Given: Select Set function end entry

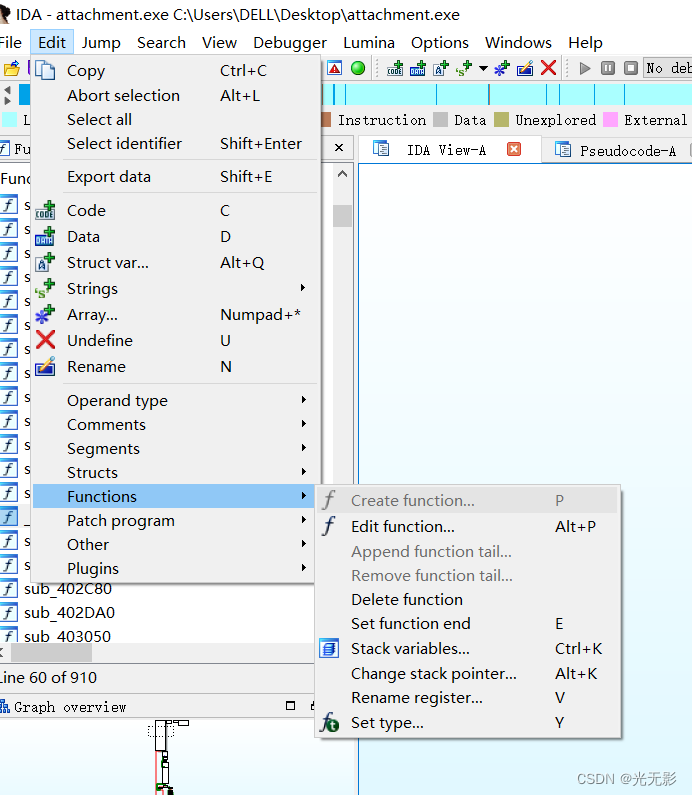Looking at the screenshot, I should pos(467,623).
